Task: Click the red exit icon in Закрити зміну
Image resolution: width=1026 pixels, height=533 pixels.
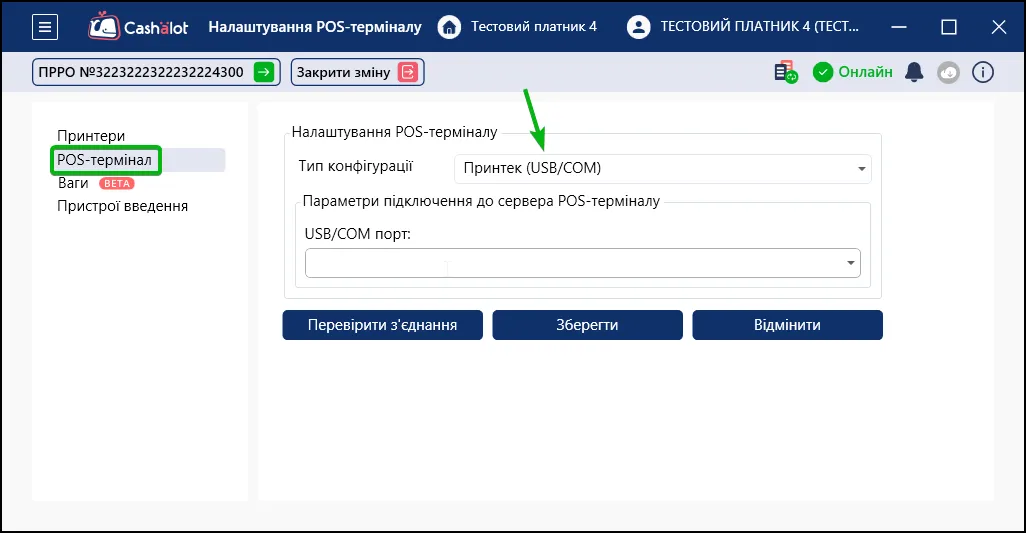Action: pos(408,72)
